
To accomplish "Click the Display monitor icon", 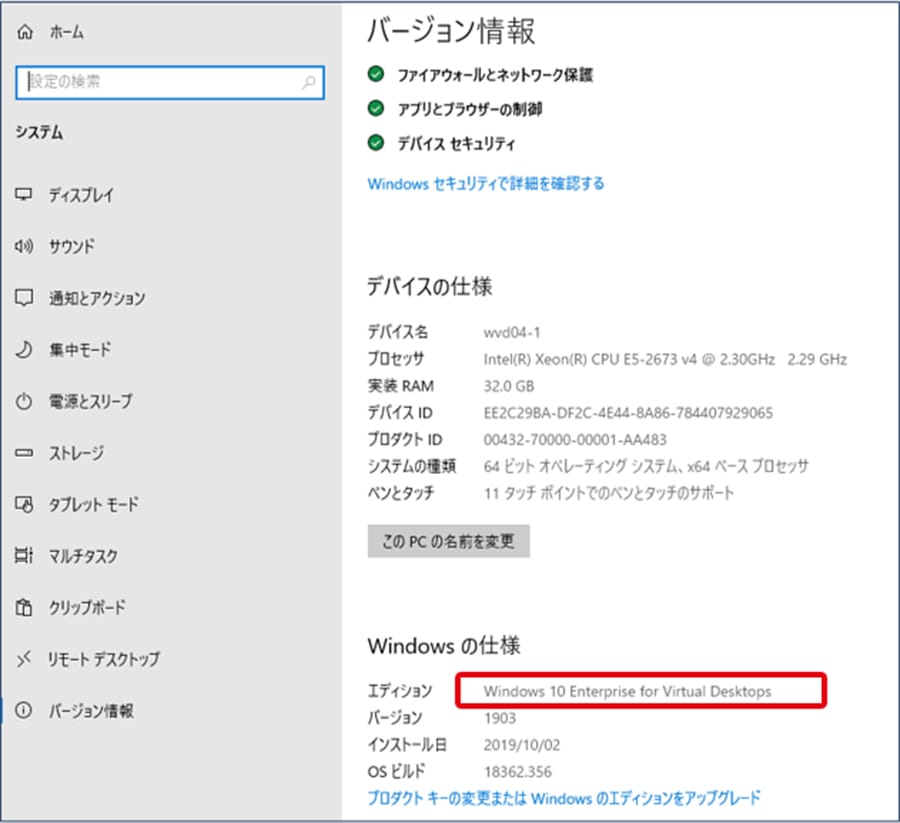I will tap(24, 195).
